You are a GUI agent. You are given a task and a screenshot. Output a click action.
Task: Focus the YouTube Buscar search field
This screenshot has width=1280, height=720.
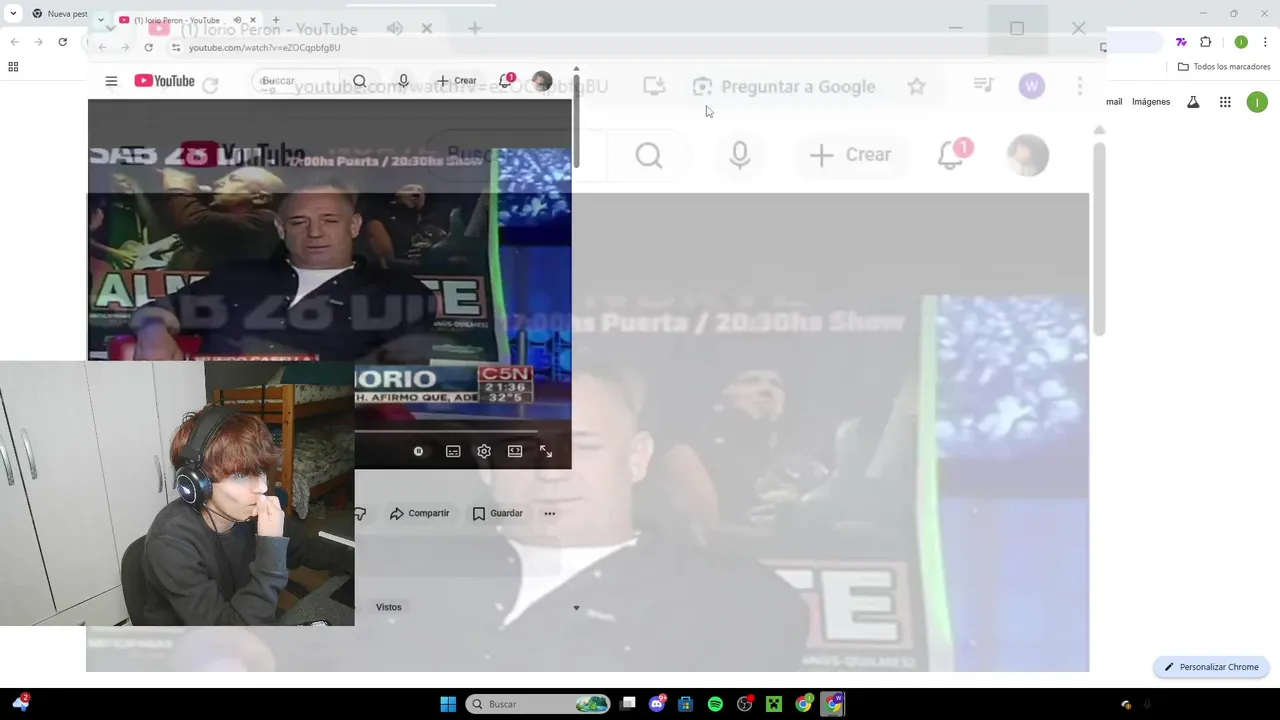[297, 81]
